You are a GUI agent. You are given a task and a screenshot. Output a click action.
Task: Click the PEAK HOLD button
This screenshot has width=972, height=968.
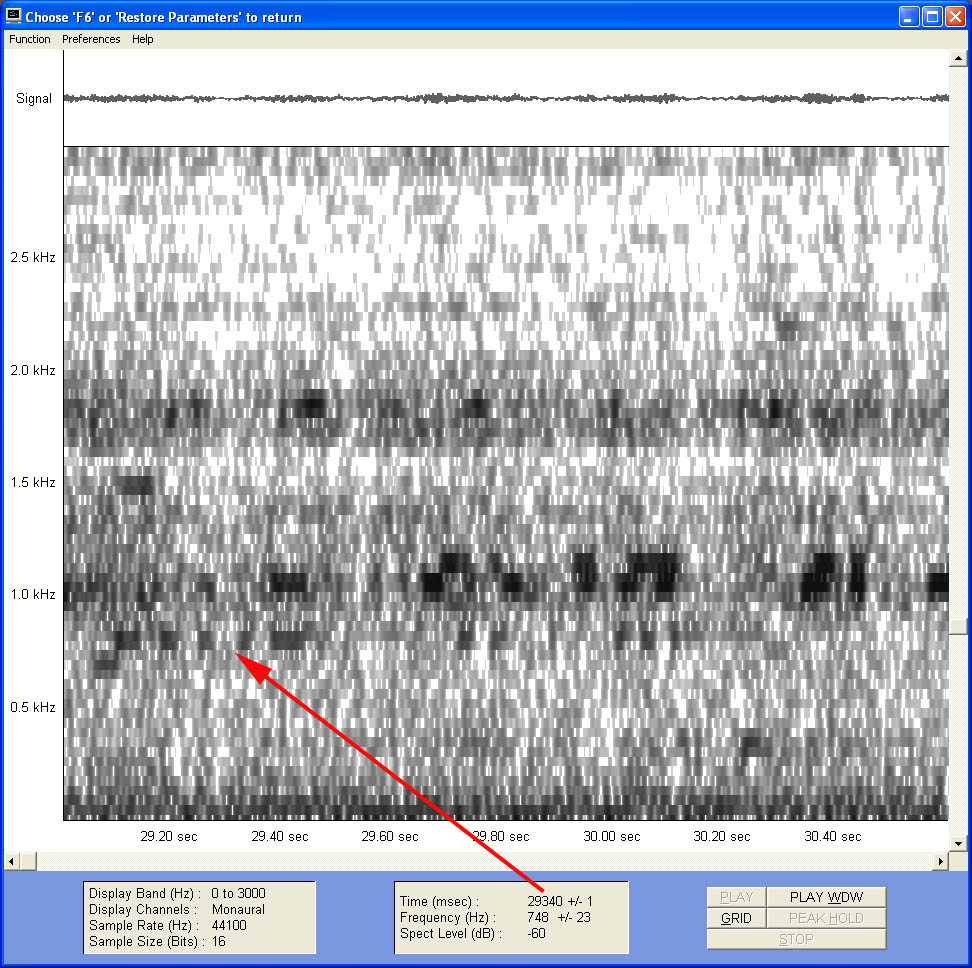coord(826,918)
